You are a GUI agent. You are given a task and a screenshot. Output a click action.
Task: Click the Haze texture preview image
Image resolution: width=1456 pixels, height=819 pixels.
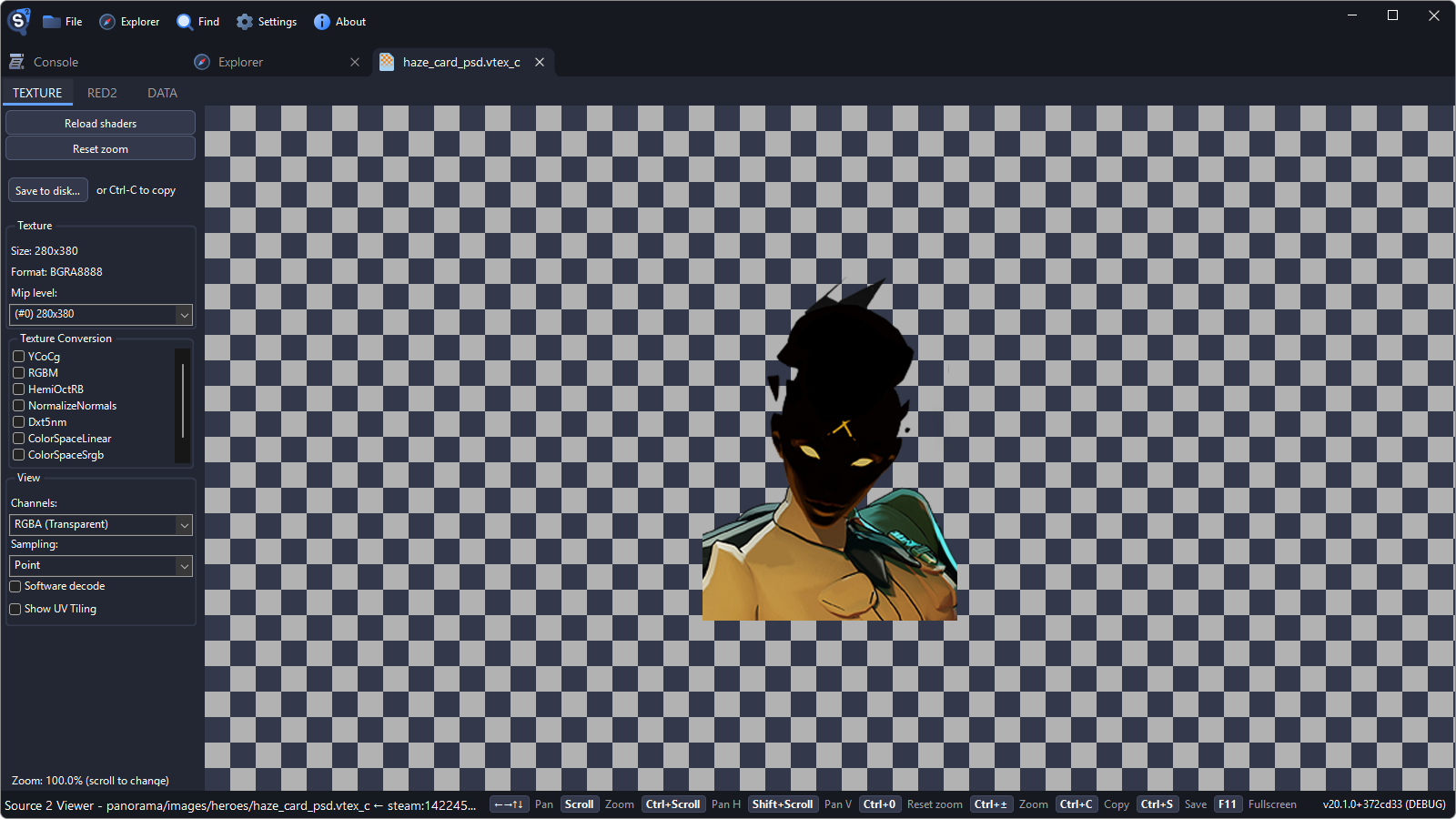(830, 448)
